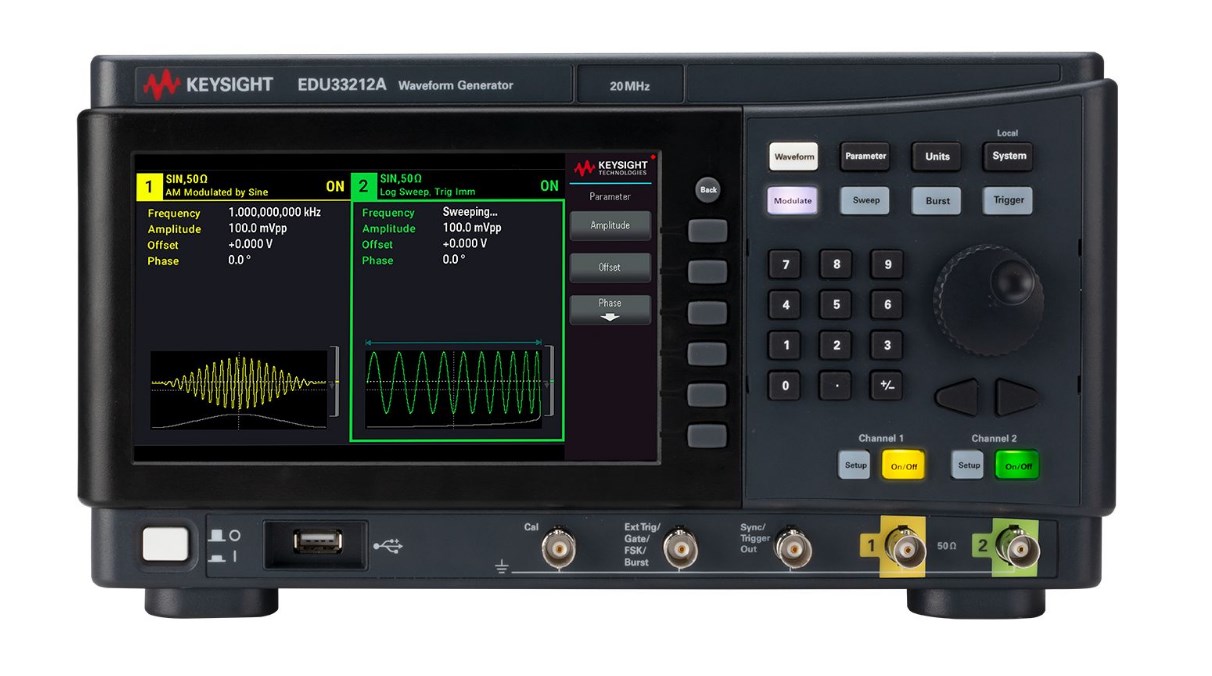
Task: Click the channel 1 'ON' status indicator
Action: click(x=335, y=186)
